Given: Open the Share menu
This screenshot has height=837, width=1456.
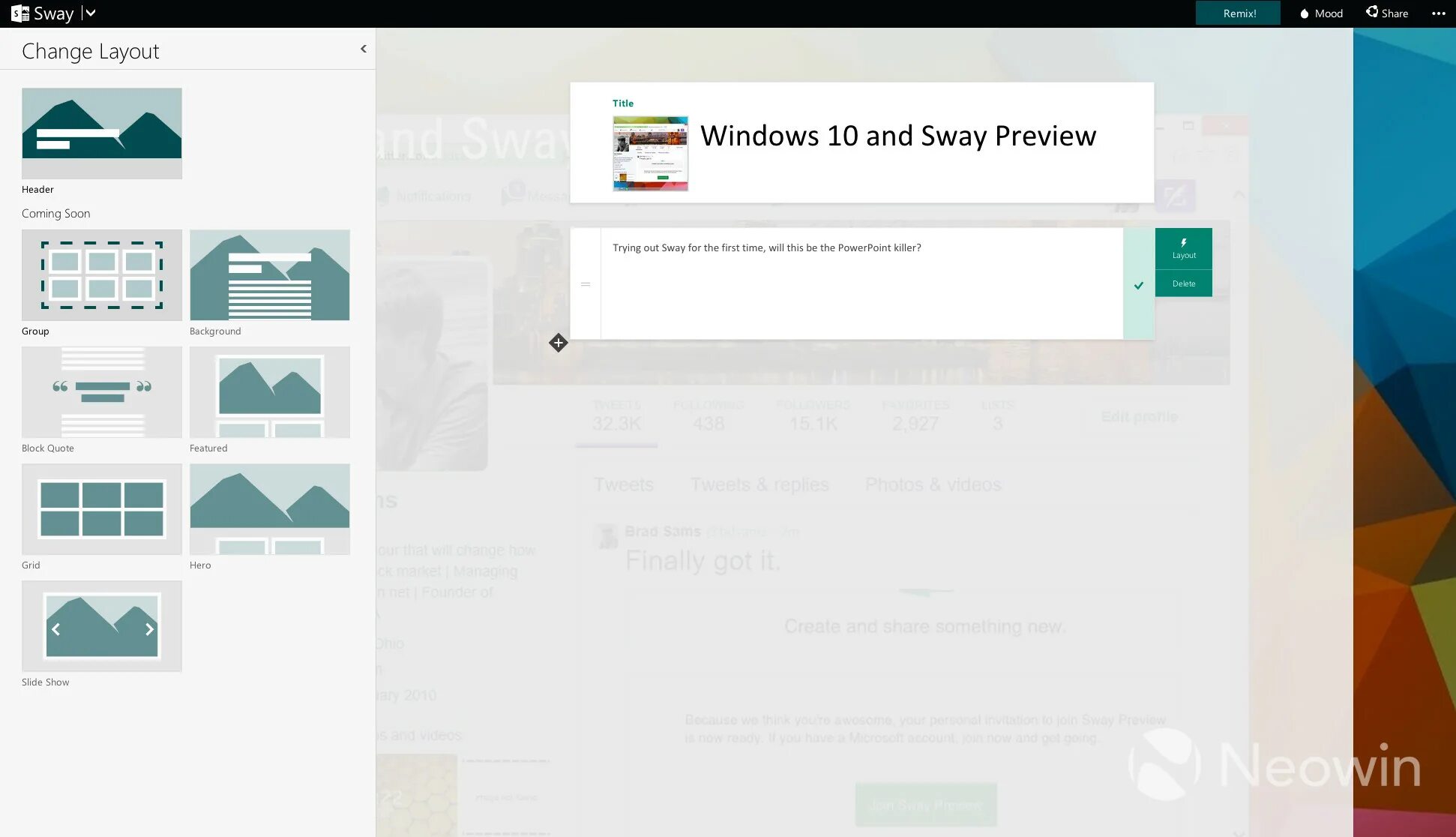Looking at the screenshot, I should click(x=1387, y=13).
